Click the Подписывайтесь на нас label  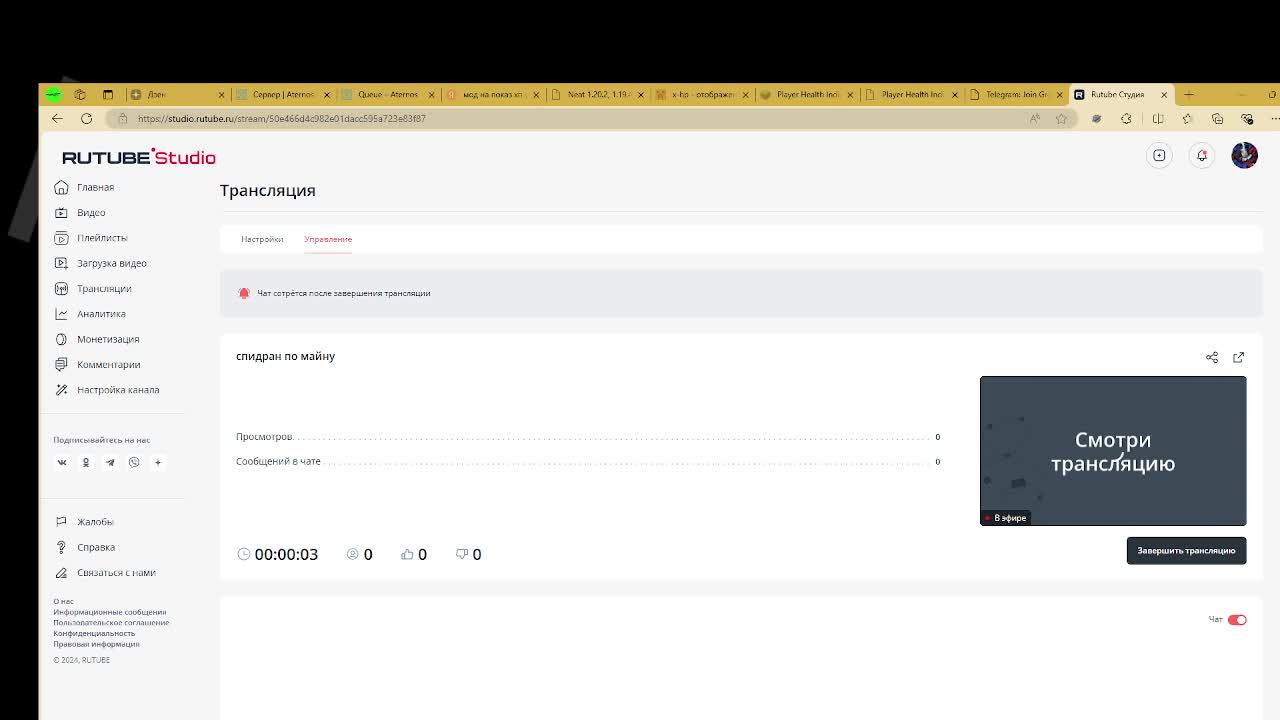(x=102, y=440)
